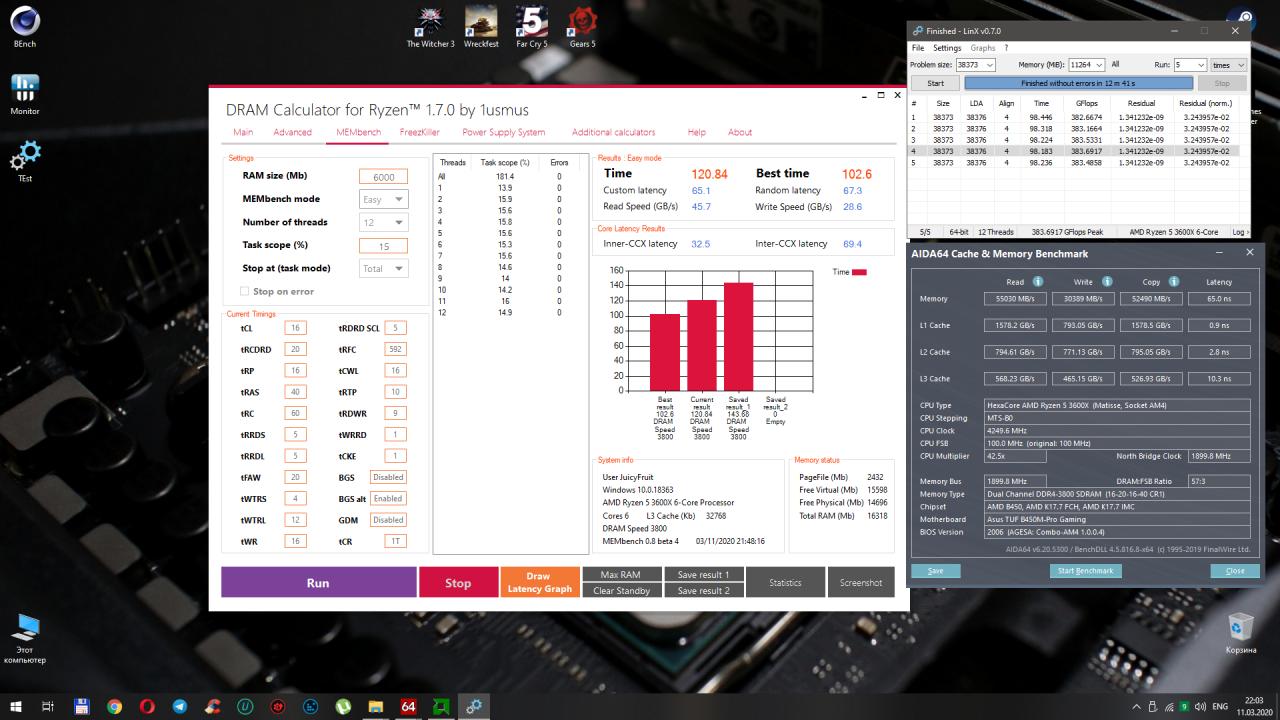Open the Windows Start menu
The width and height of the screenshot is (1280, 720).
pos(16,706)
